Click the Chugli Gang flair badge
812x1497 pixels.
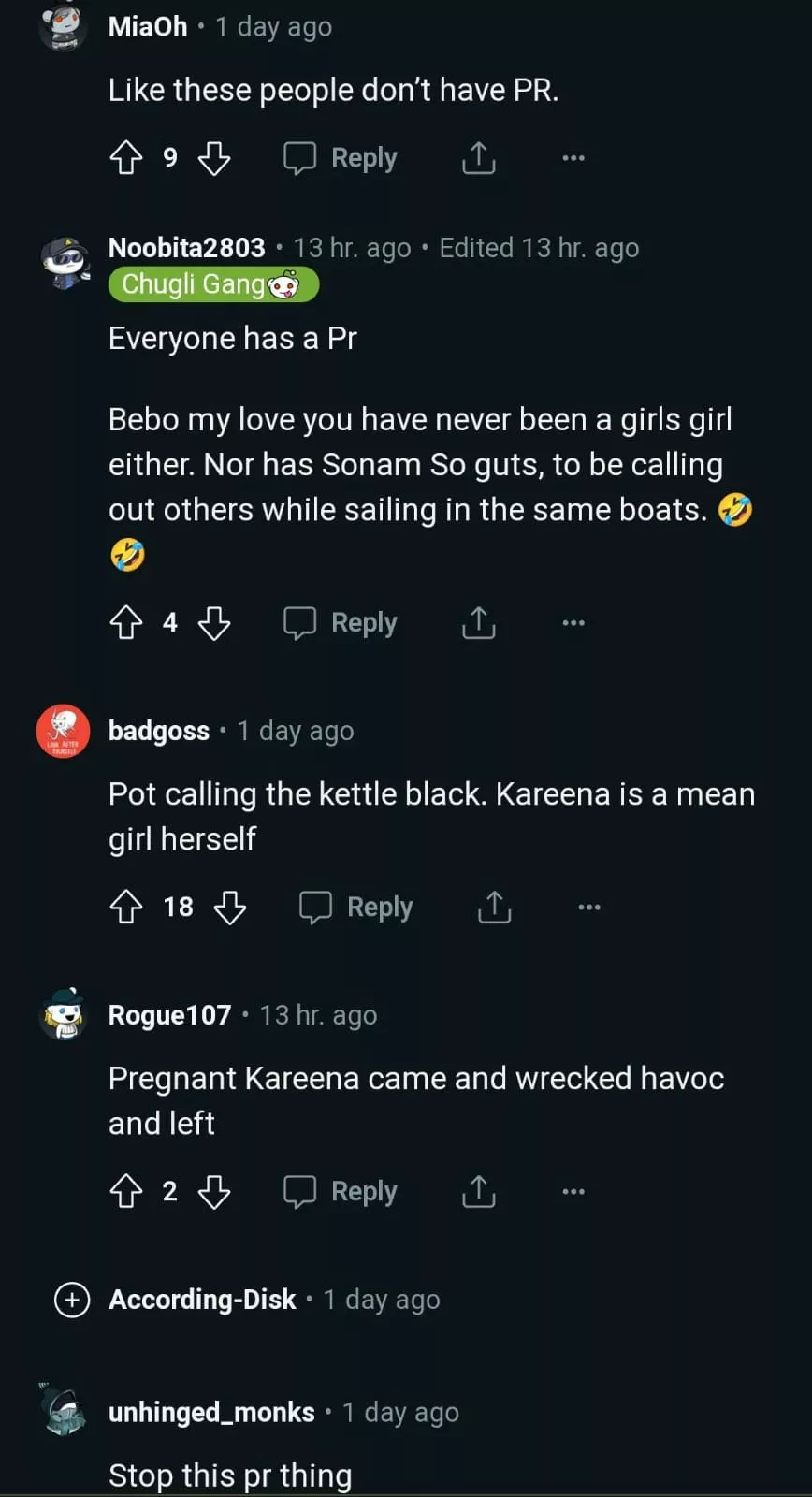(213, 284)
